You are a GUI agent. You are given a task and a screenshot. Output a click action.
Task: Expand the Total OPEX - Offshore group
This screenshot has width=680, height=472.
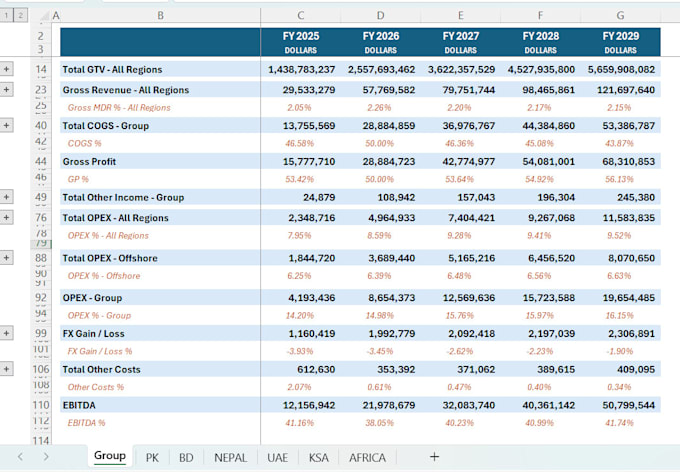7,257
